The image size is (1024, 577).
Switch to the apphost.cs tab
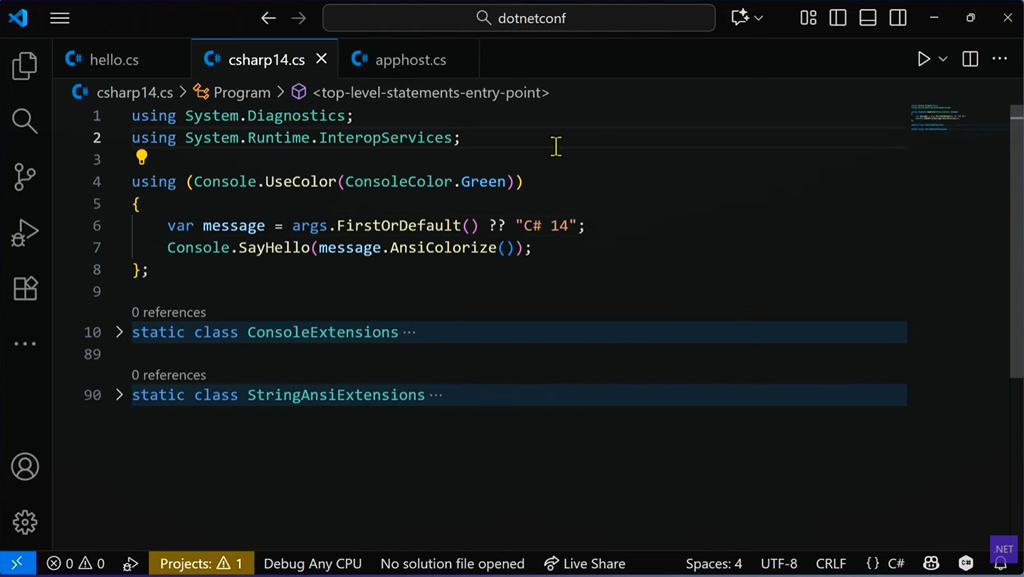tap(410, 60)
